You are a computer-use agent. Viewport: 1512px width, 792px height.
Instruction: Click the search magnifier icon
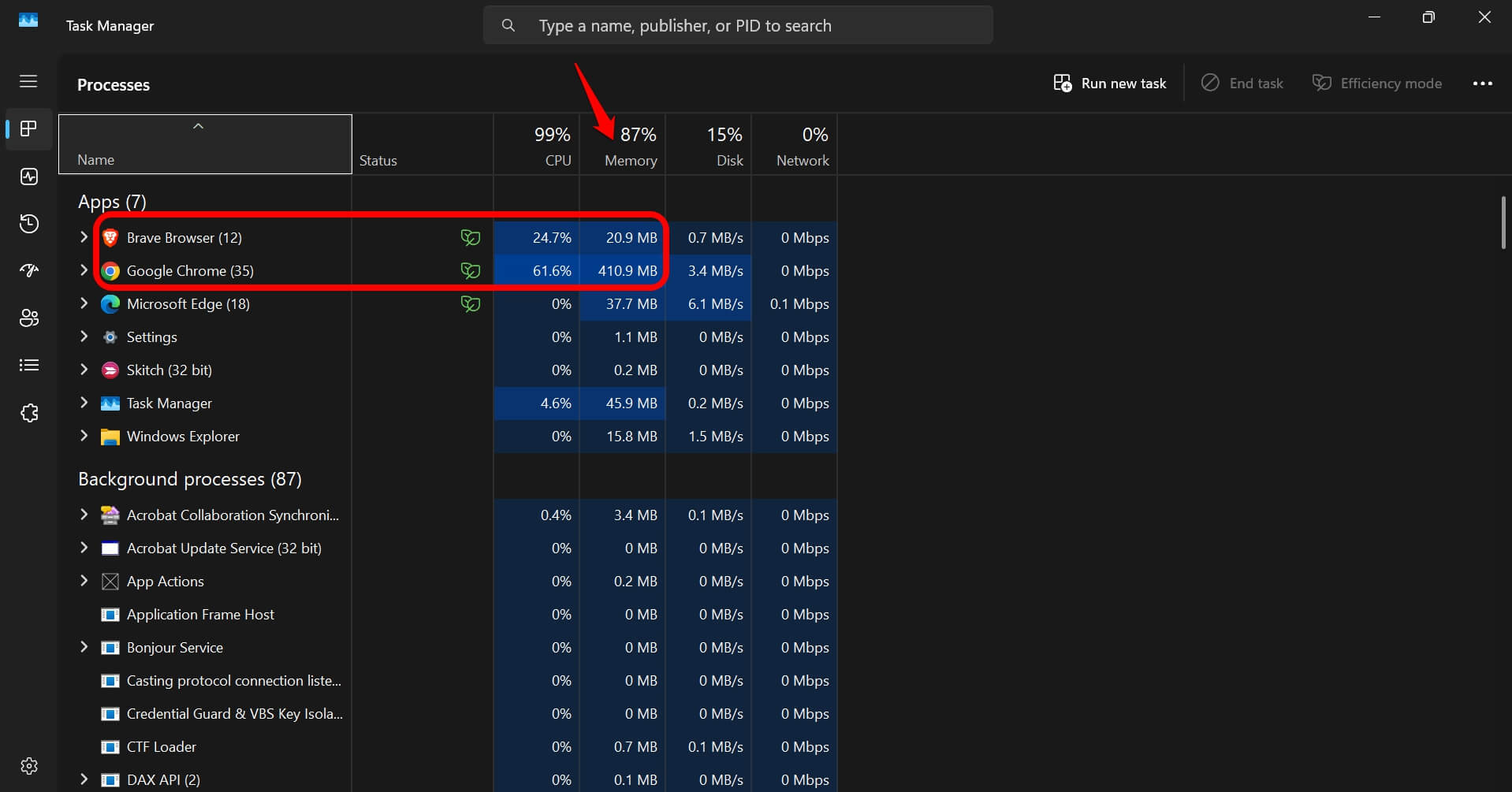[x=508, y=26]
